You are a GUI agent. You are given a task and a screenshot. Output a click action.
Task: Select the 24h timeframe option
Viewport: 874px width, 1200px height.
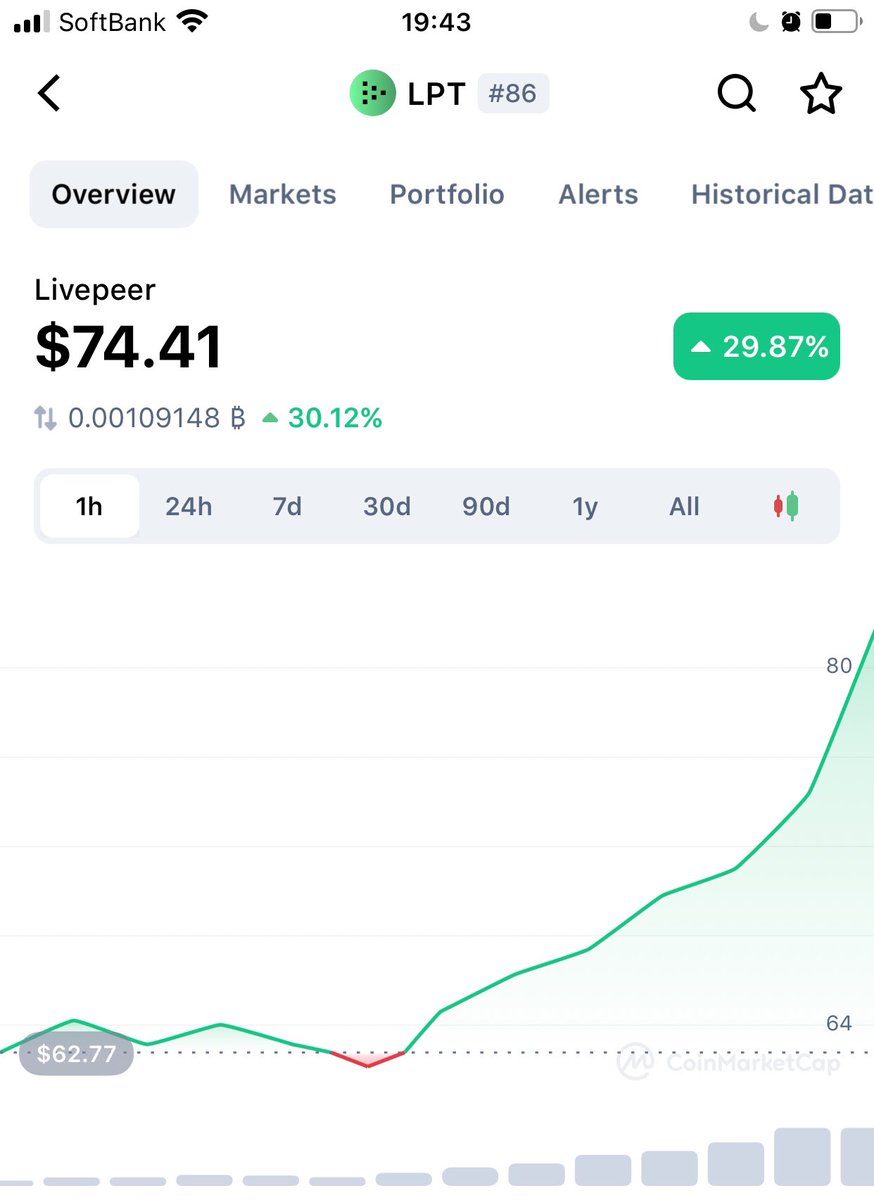coord(189,506)
